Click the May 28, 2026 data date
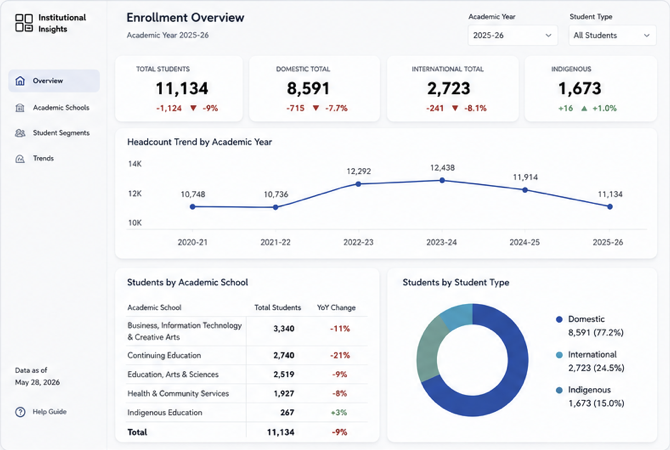Viewport: 670px width, 450px height. tap(37, 382)
